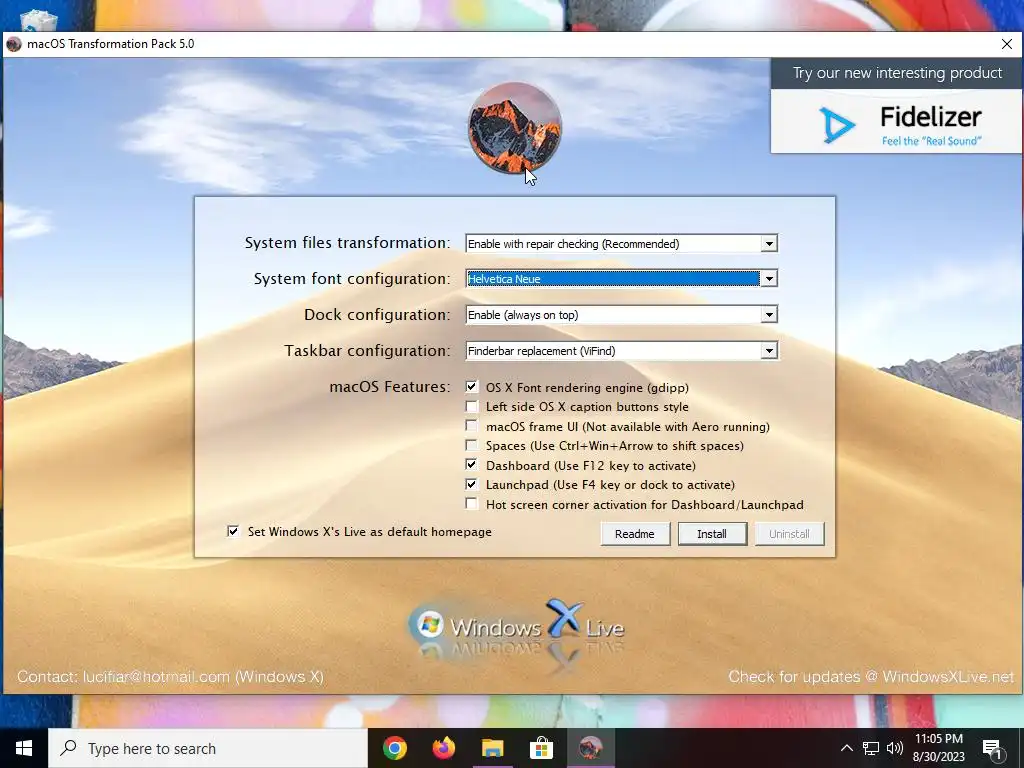
Task: Enable Hot screen corner activation checkbox
Action: tap(472, 504)
